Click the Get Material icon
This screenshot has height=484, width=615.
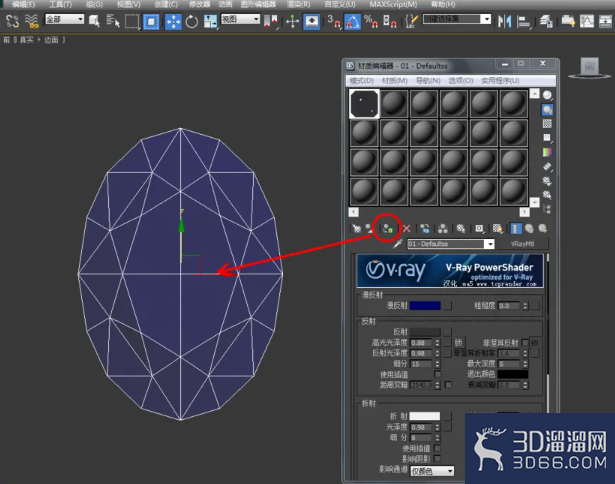point(356,228)
